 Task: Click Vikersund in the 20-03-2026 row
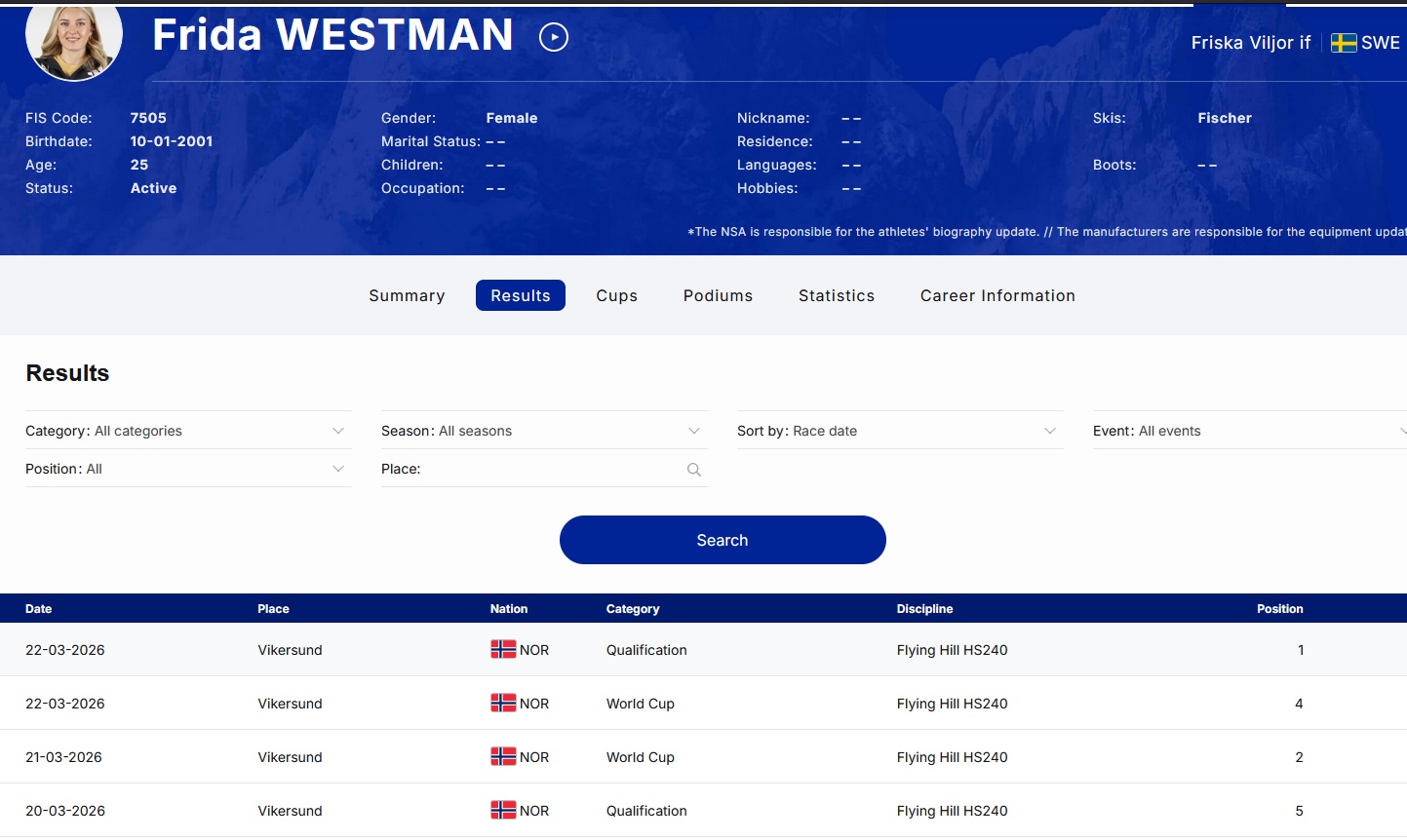tap(290, 811)
